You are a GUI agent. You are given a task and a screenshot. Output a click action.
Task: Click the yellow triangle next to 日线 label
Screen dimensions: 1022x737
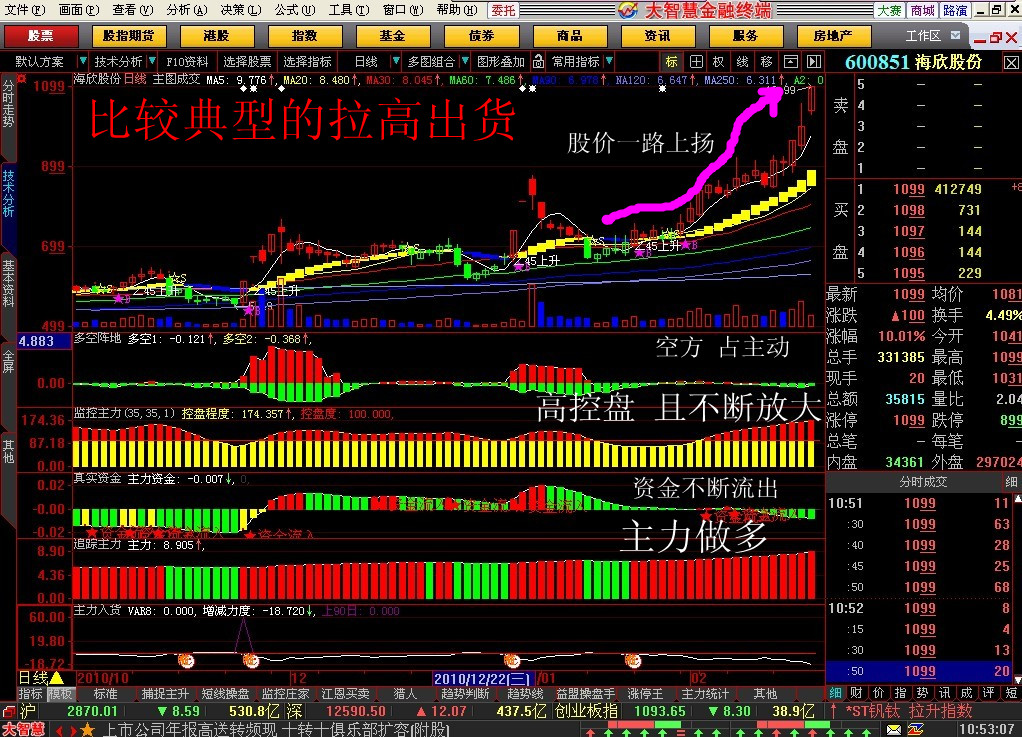[x=57, y=678]
